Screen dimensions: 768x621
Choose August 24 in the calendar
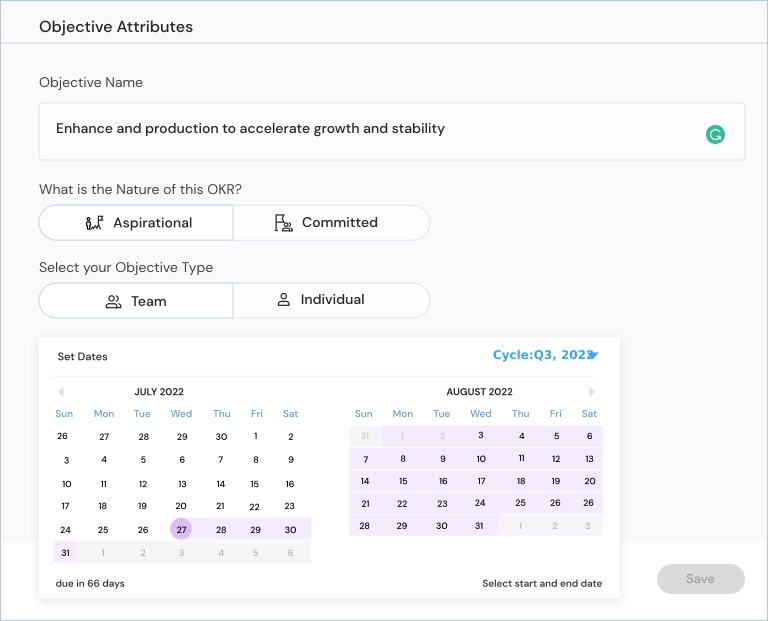coord(480,502)
